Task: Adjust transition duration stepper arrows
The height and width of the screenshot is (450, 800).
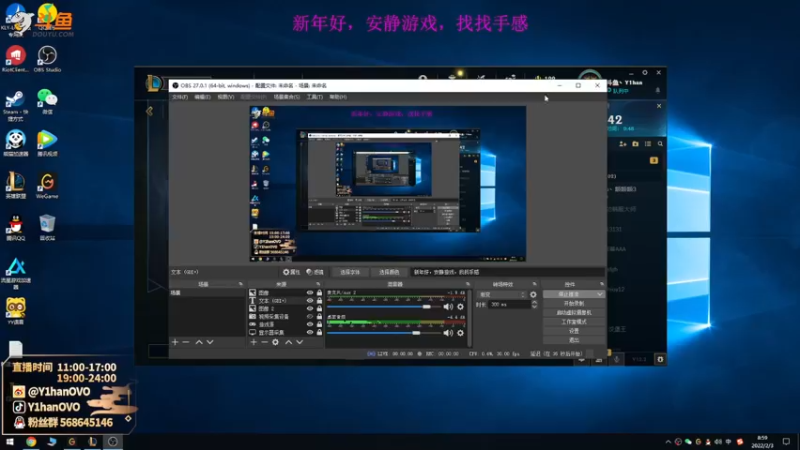Action: click(534, 304)
